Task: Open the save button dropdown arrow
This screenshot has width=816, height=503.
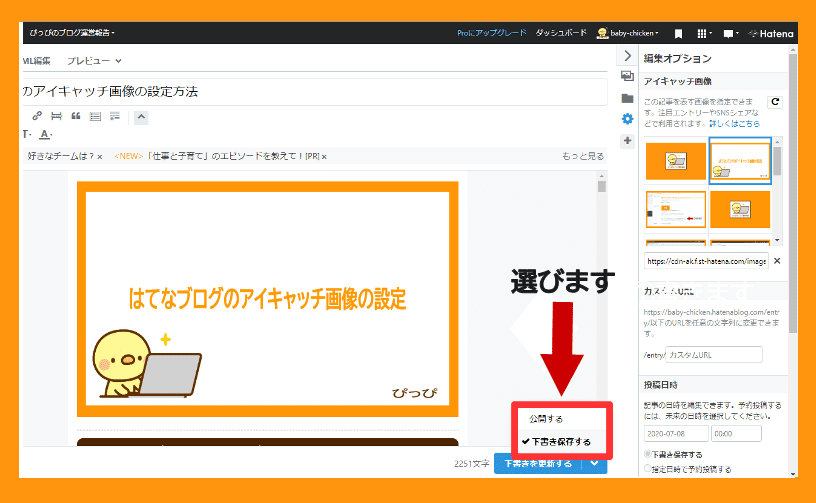Action: 594,463
